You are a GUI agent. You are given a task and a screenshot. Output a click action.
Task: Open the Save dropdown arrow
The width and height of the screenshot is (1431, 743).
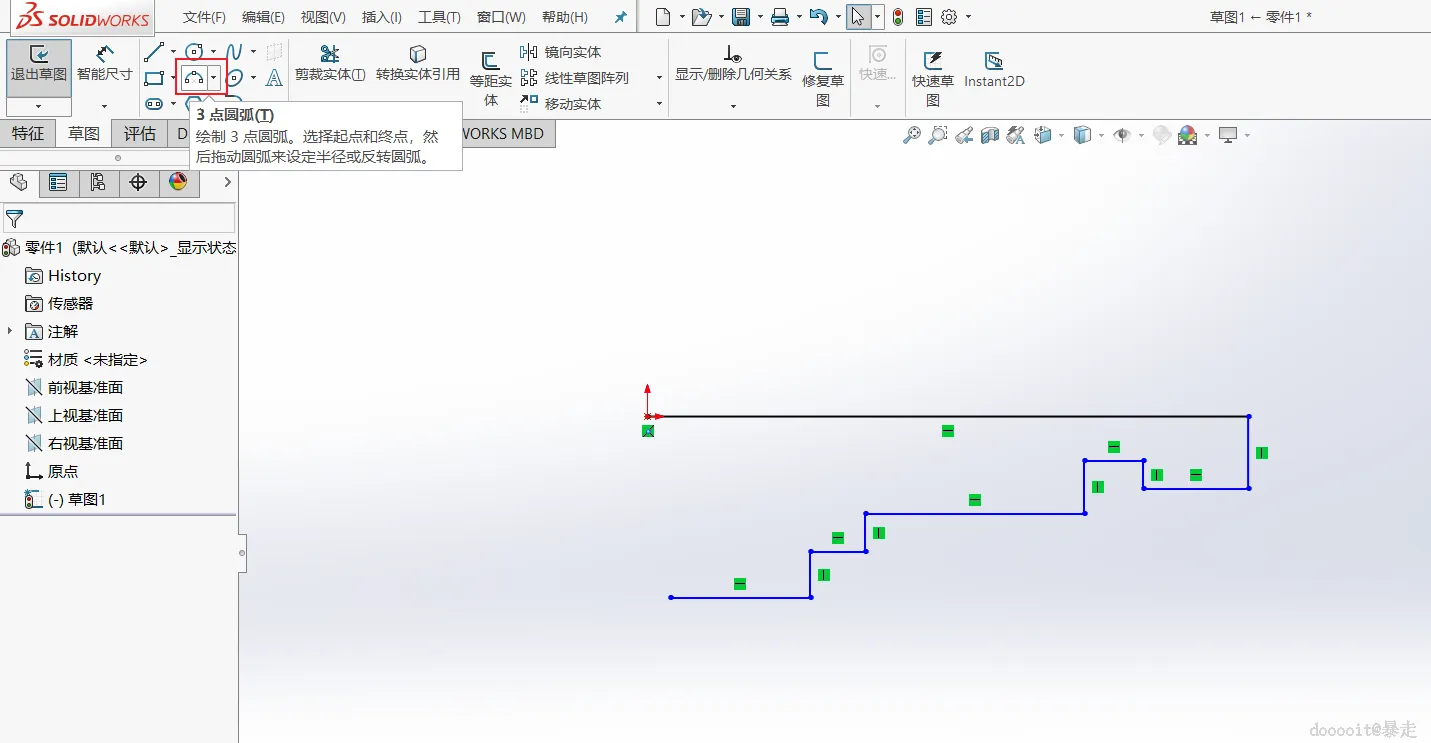(x=761, y=17)
